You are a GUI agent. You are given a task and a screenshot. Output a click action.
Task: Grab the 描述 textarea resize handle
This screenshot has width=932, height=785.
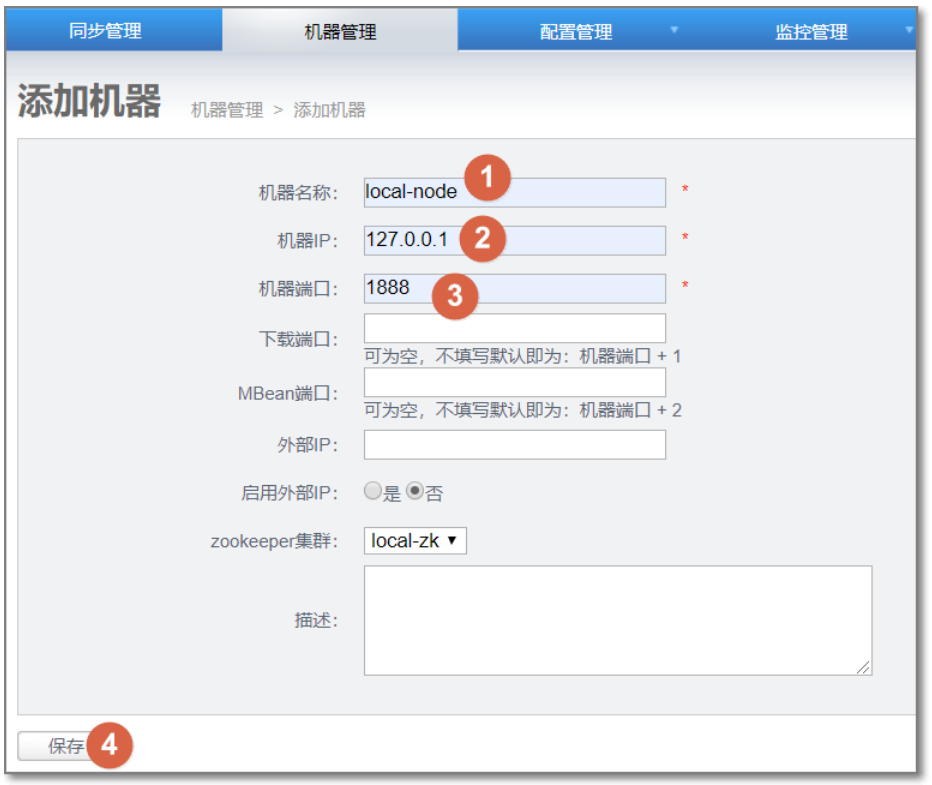tap(864, 667)
